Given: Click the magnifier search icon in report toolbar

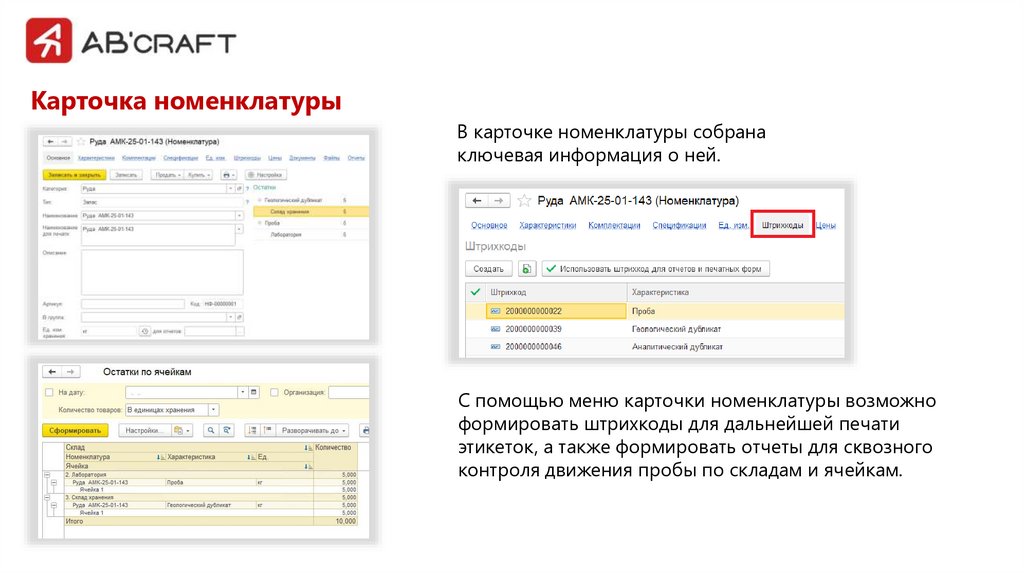Looking at the screenshot, I should pos(210,430).
